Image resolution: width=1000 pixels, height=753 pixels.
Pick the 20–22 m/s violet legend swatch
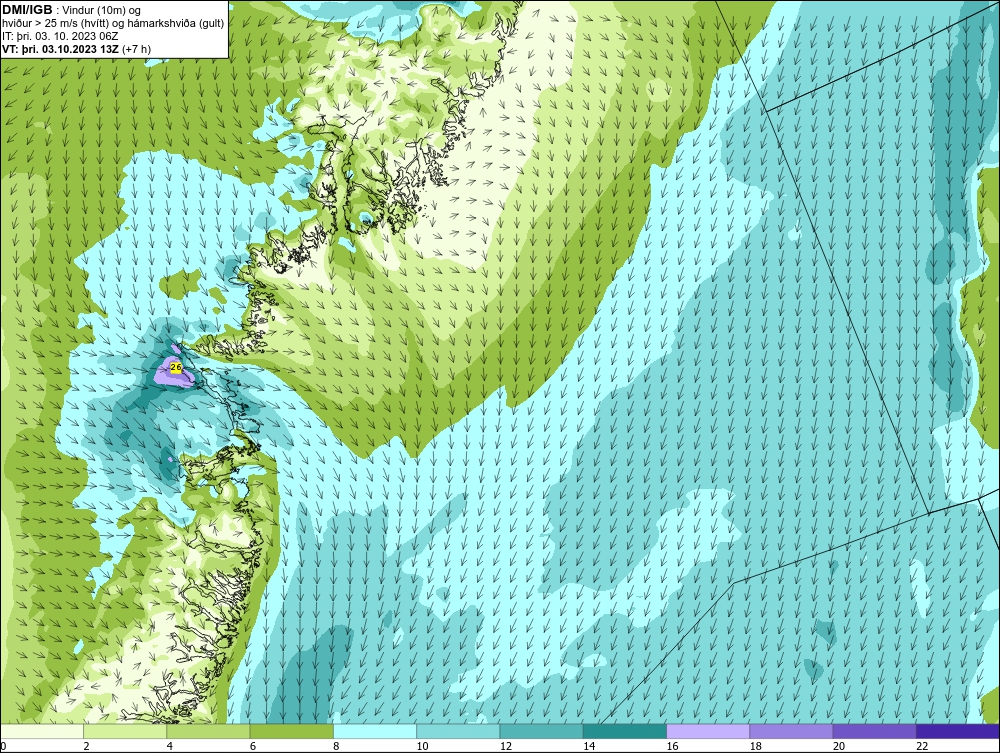coord(874,731)
